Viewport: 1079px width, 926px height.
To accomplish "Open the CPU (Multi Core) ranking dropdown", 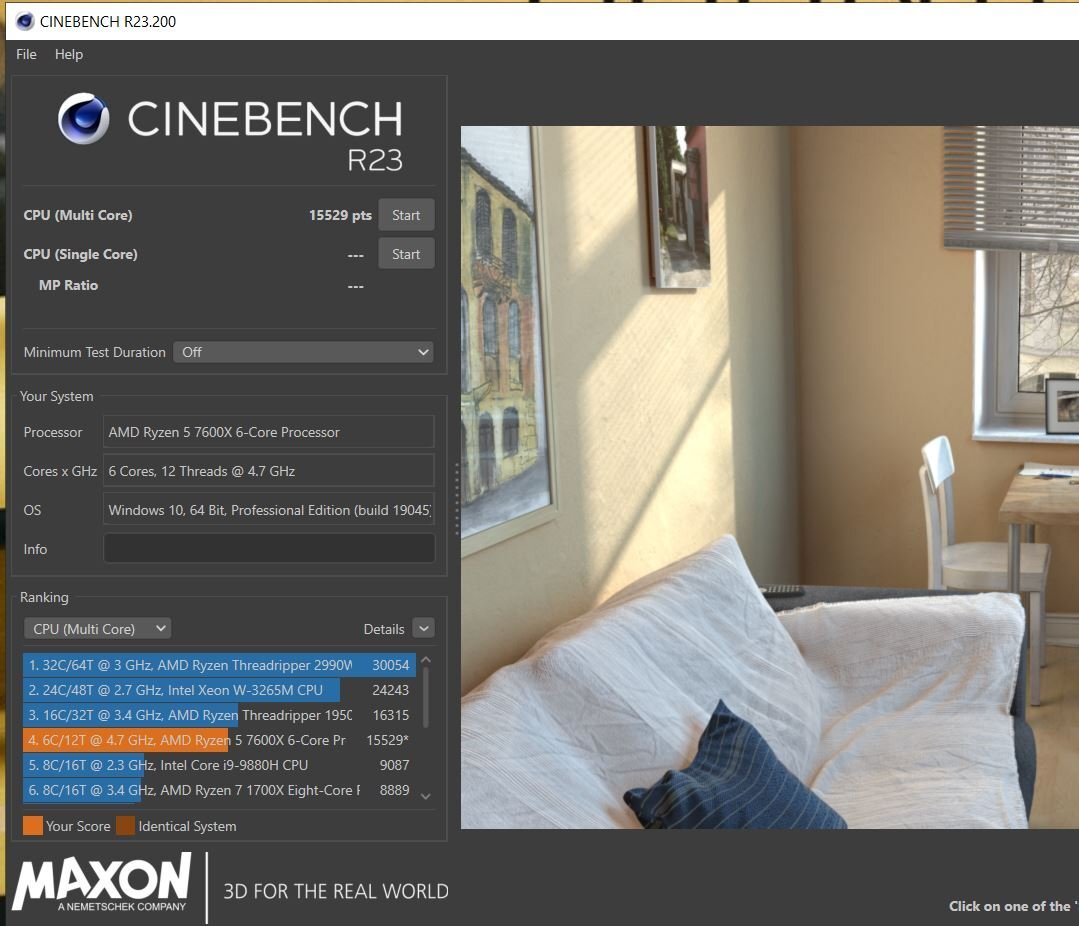I will [x=97, y=629].
